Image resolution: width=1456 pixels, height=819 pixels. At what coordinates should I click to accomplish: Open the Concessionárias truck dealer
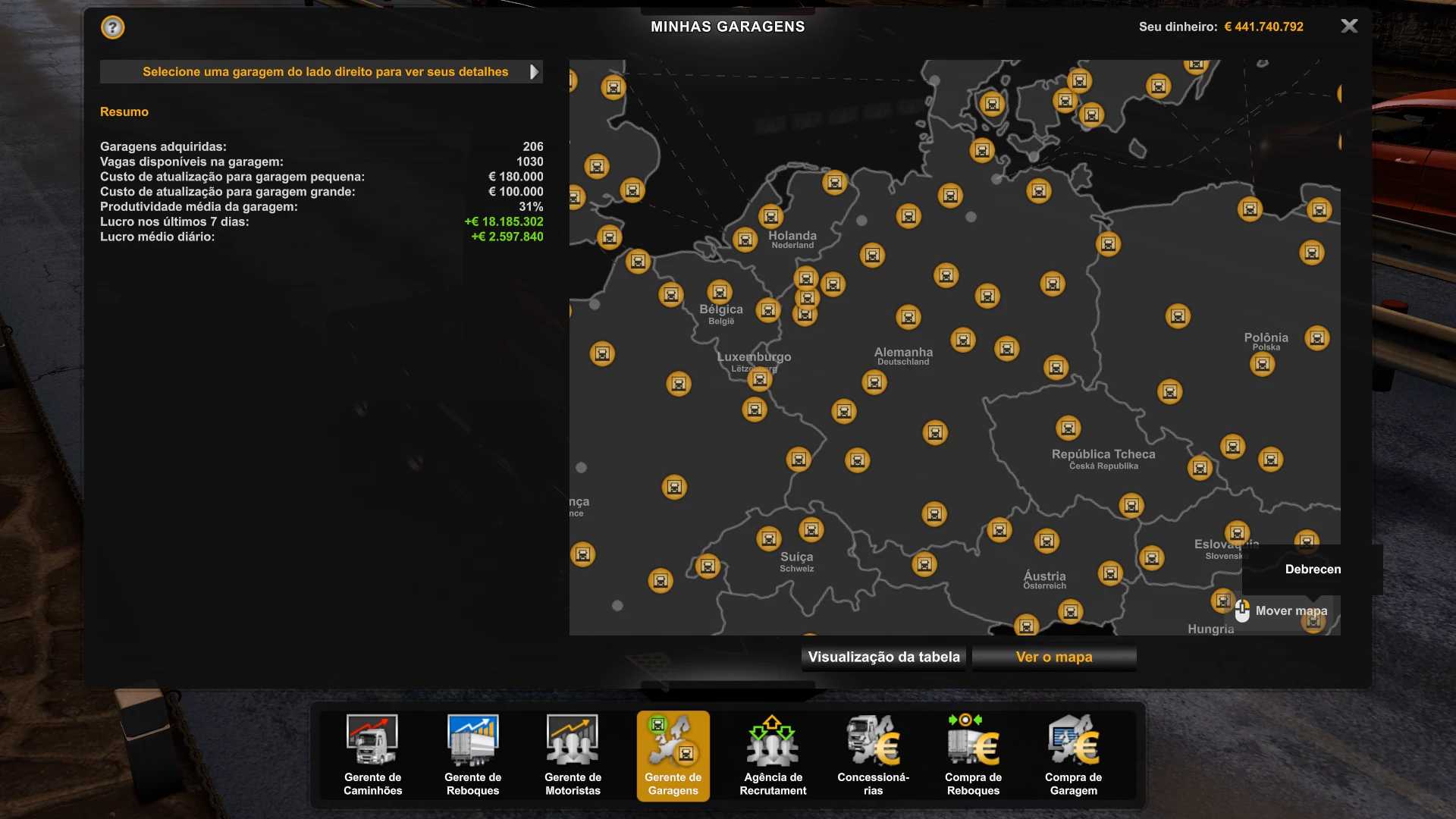(873, 755)
